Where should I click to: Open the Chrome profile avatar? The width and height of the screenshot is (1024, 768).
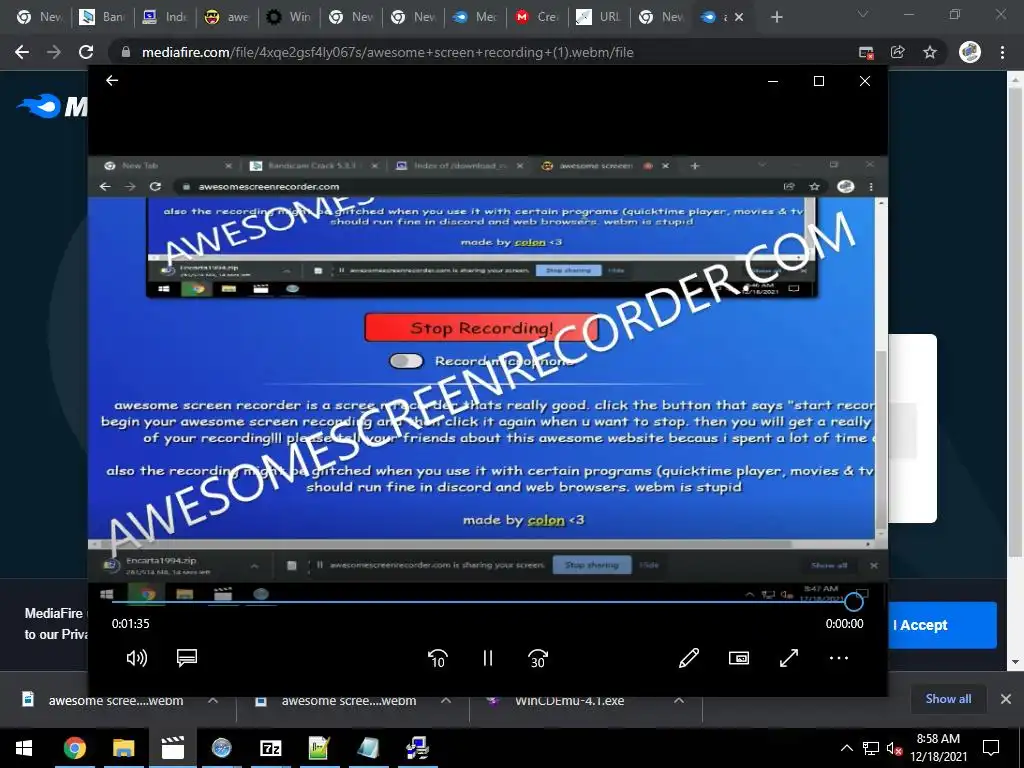tap(970, 52)
